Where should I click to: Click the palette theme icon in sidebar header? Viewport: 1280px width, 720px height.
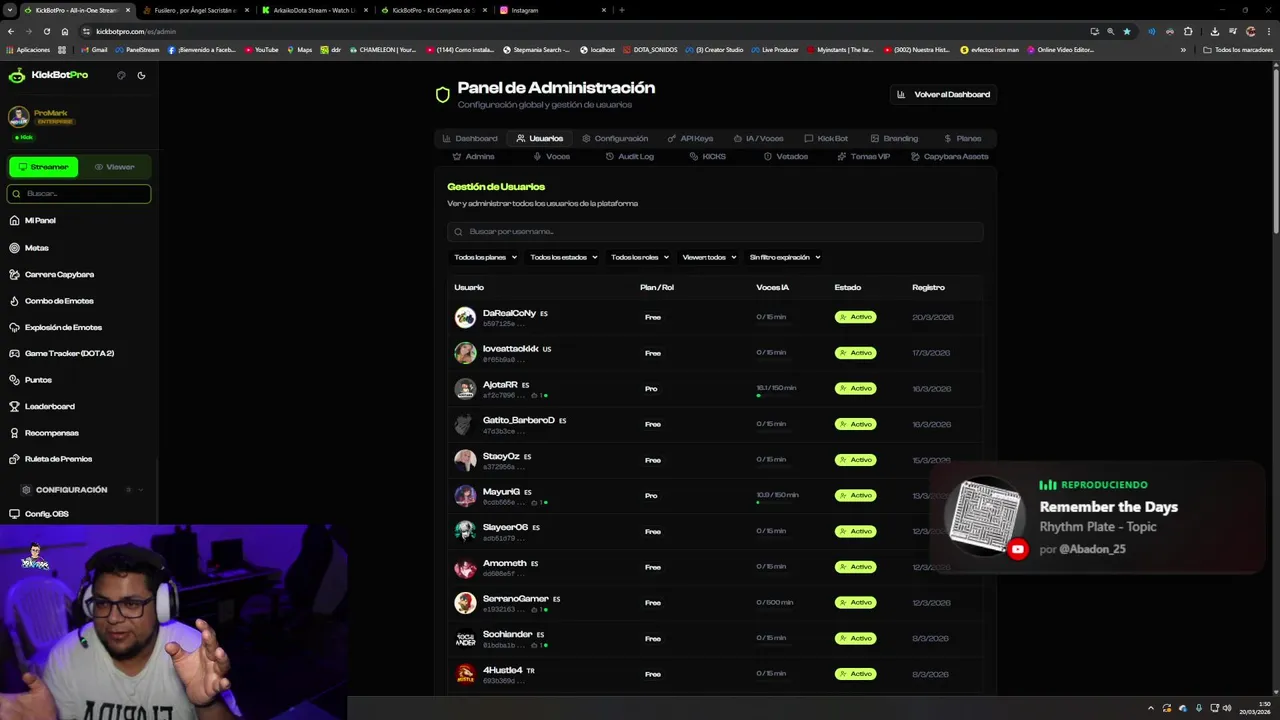click(121, 75)
